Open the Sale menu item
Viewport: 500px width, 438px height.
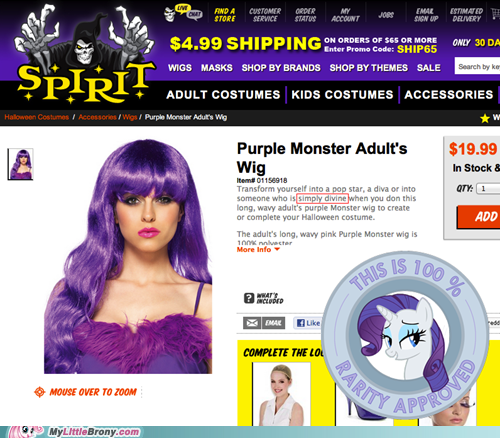coord(429,68)
